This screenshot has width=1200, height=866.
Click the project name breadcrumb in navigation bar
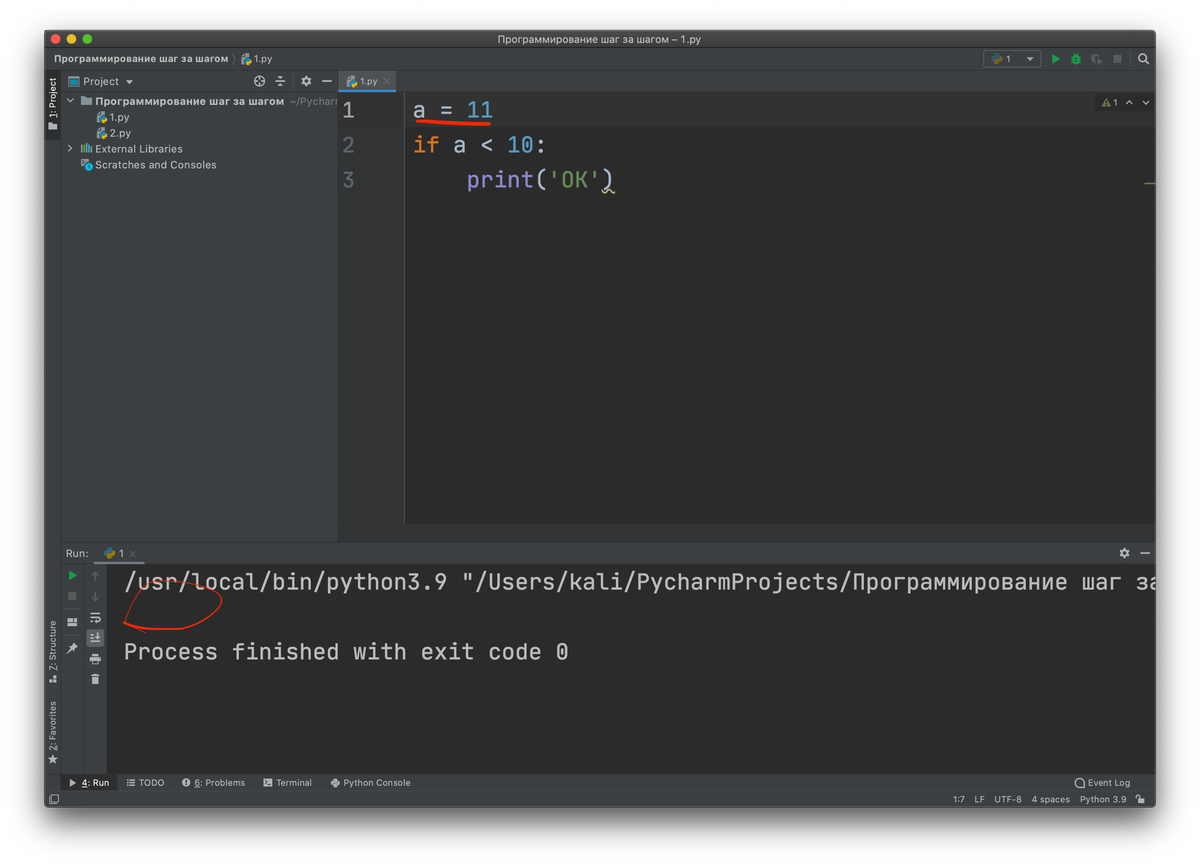(141, 59)
